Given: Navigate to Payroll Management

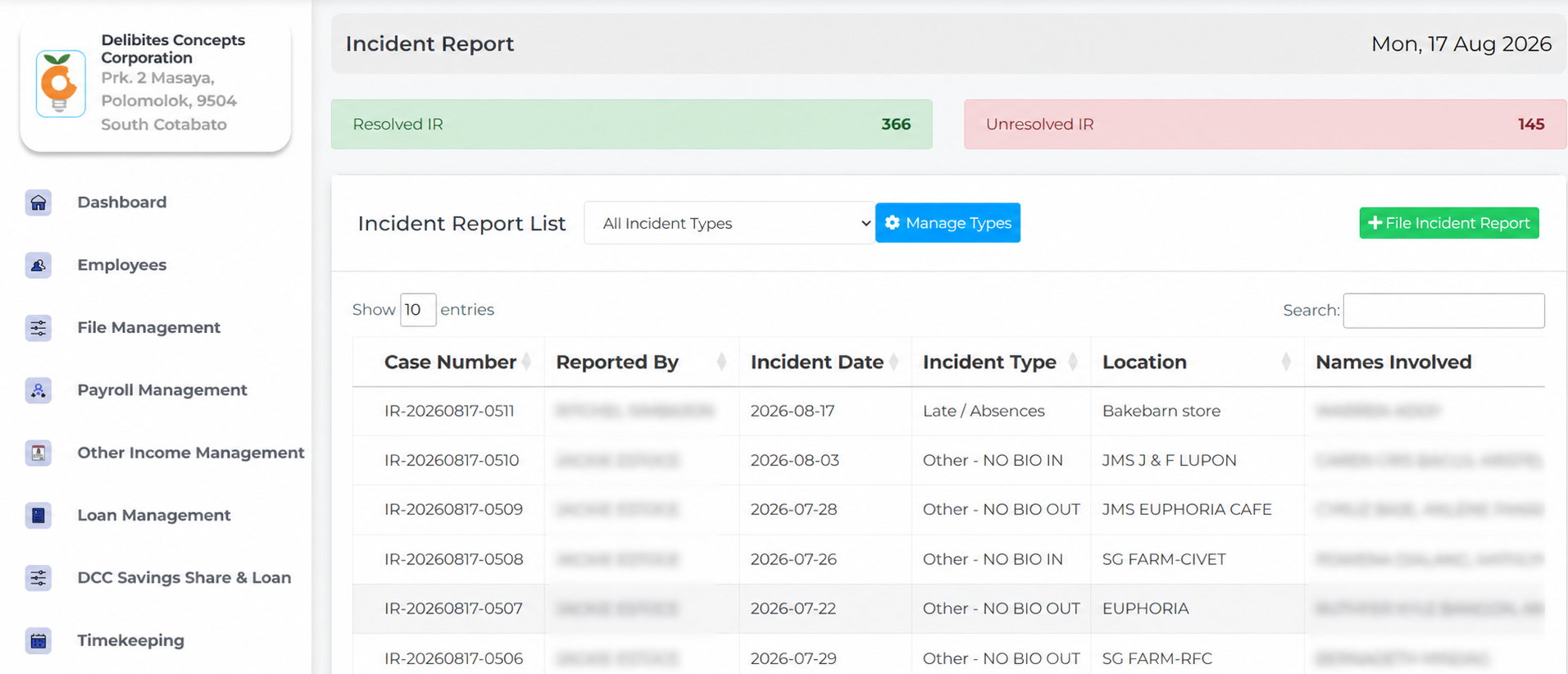Looking at the screenshot, I should pos(162,390).
